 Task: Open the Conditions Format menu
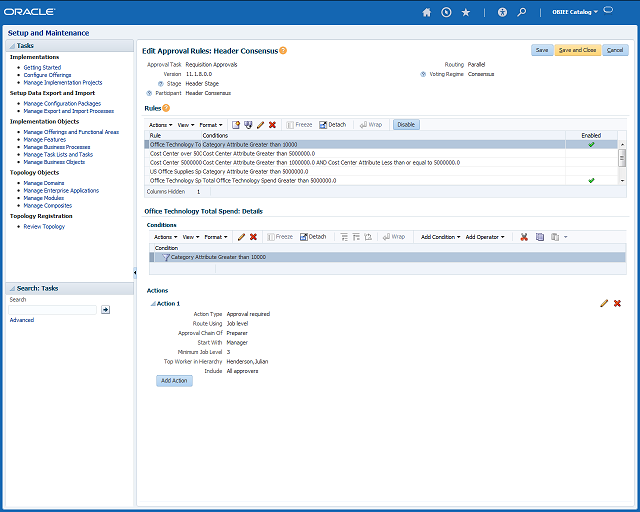[216, 237]
